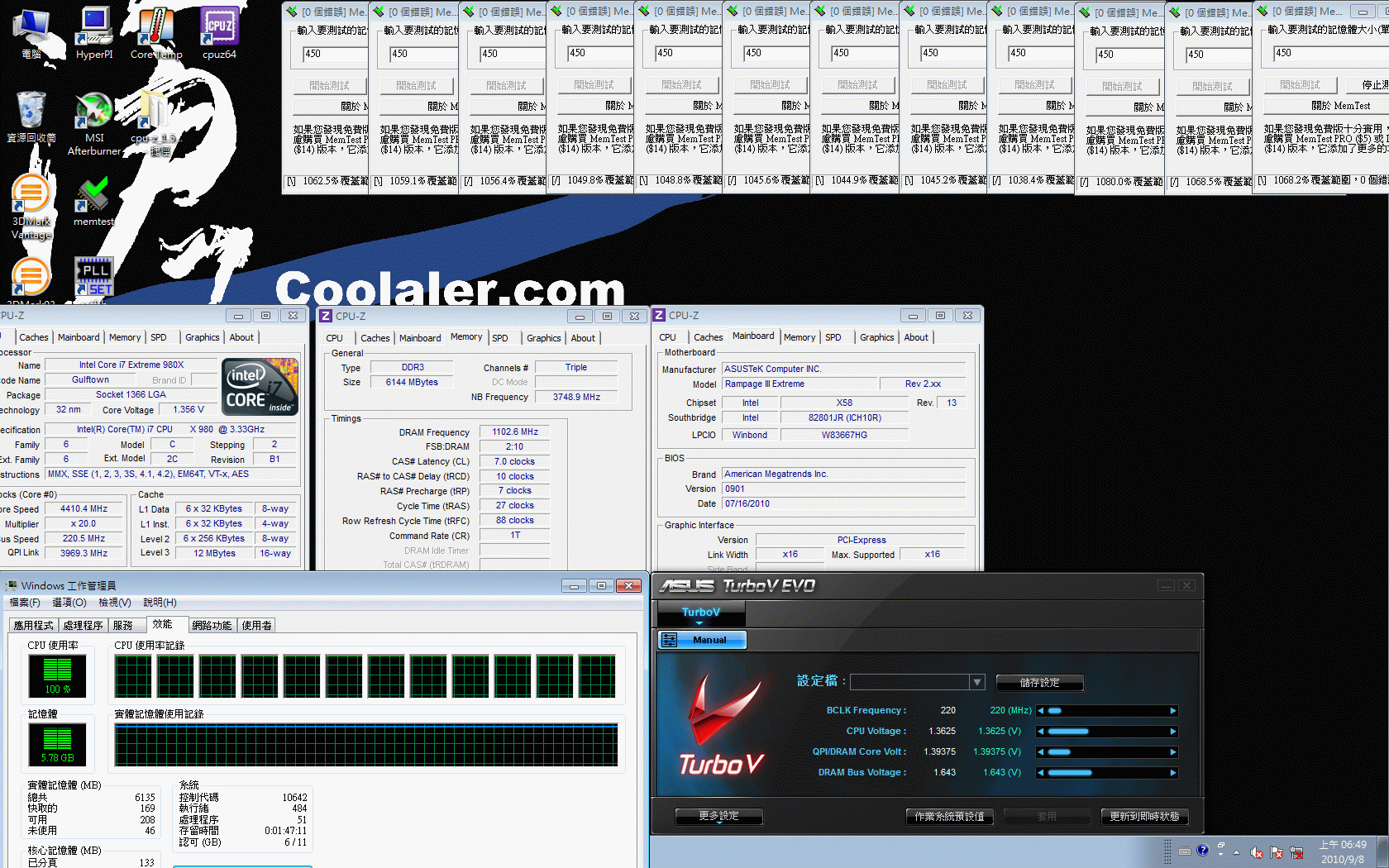The image size is (1389, 868).
Task: Open the 檢視(V) menu in Task Manager
Action: (x=114, y=603)
